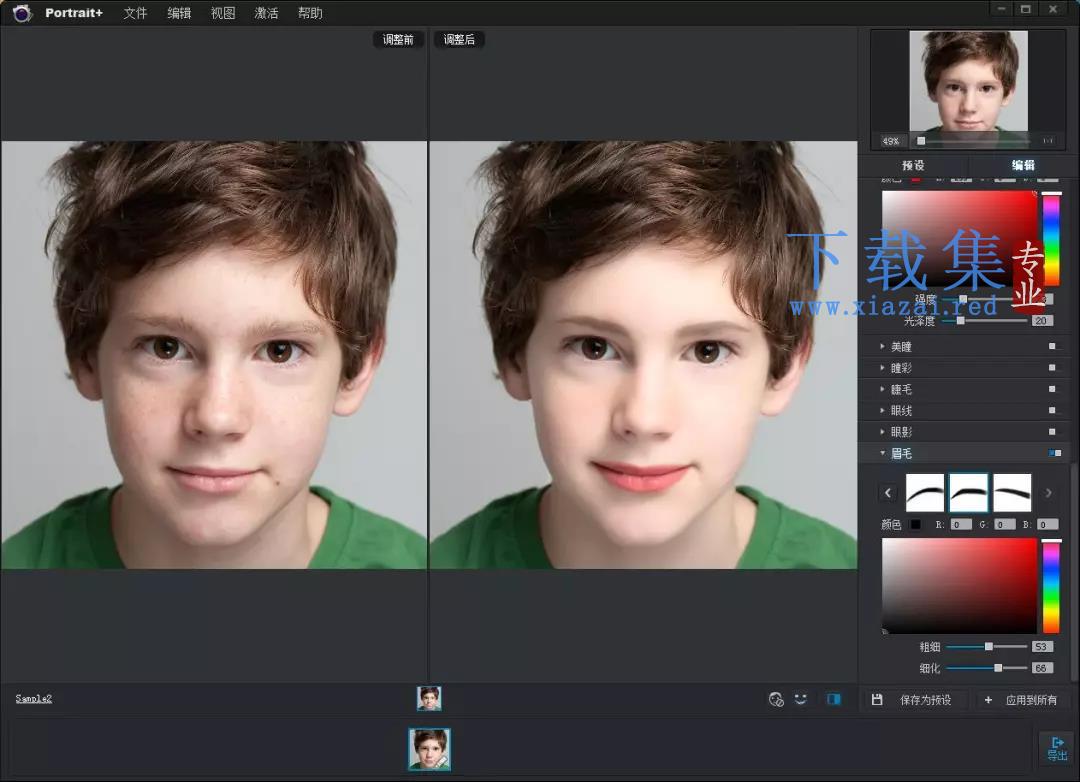Click the eyebrow hue spectrum bar
The image size is (1080, 782).
pos(1051,586)
